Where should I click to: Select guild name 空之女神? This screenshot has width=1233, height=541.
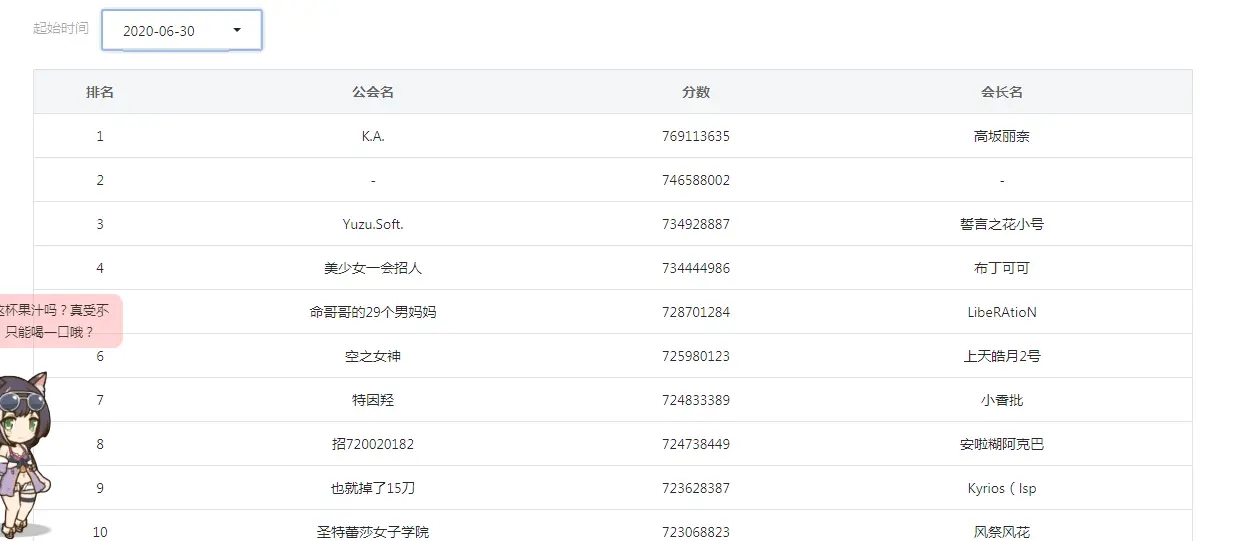(373, 356)
